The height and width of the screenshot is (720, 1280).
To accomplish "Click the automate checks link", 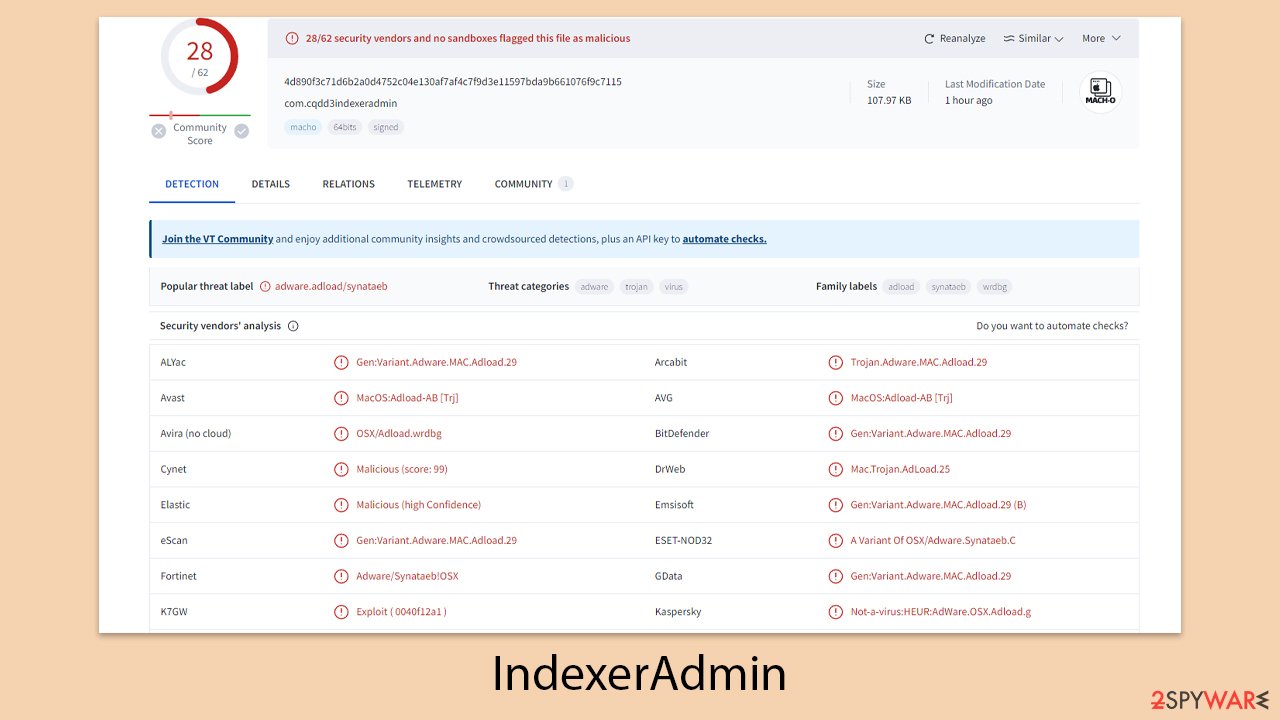I will pyautogui.click(x=724, y=239).
